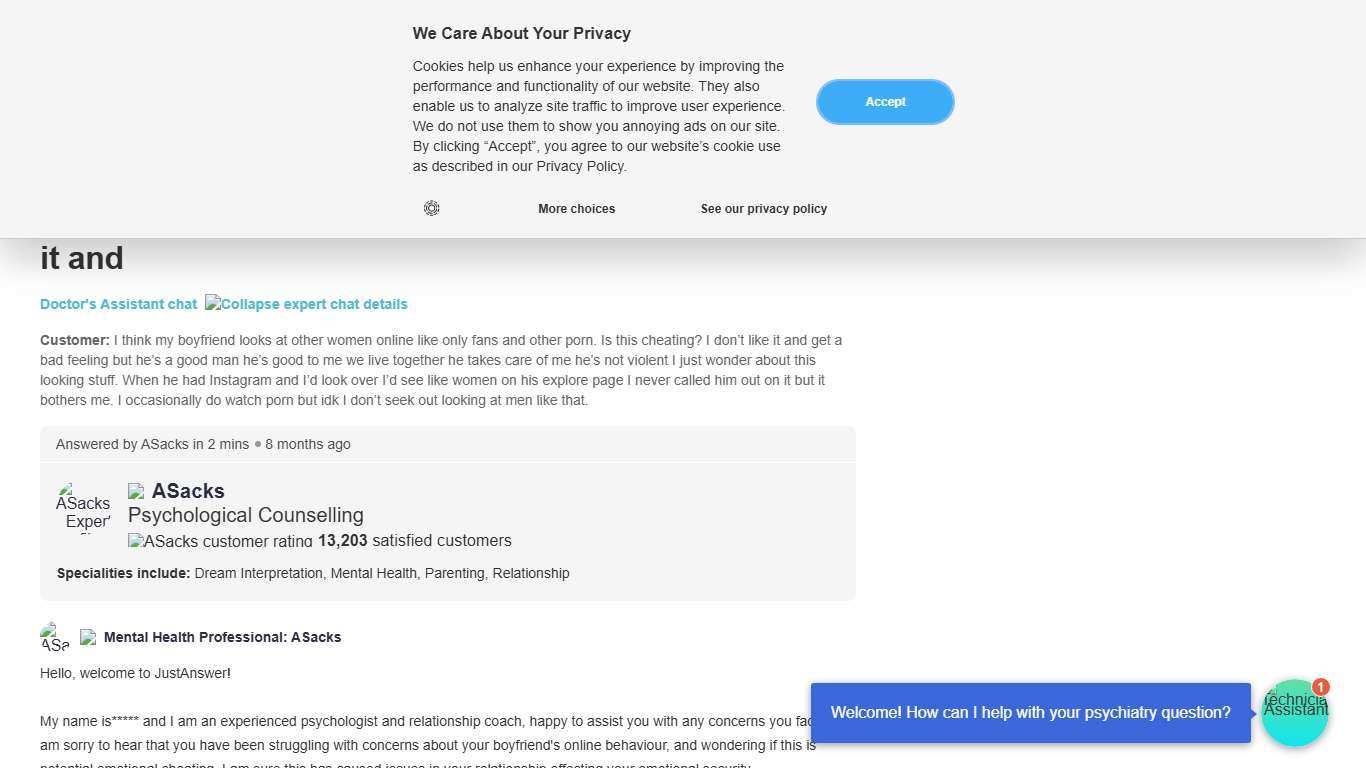Accept the cookie privacy notice
This screenshot has height=768, width=1366.
[885, 102]
